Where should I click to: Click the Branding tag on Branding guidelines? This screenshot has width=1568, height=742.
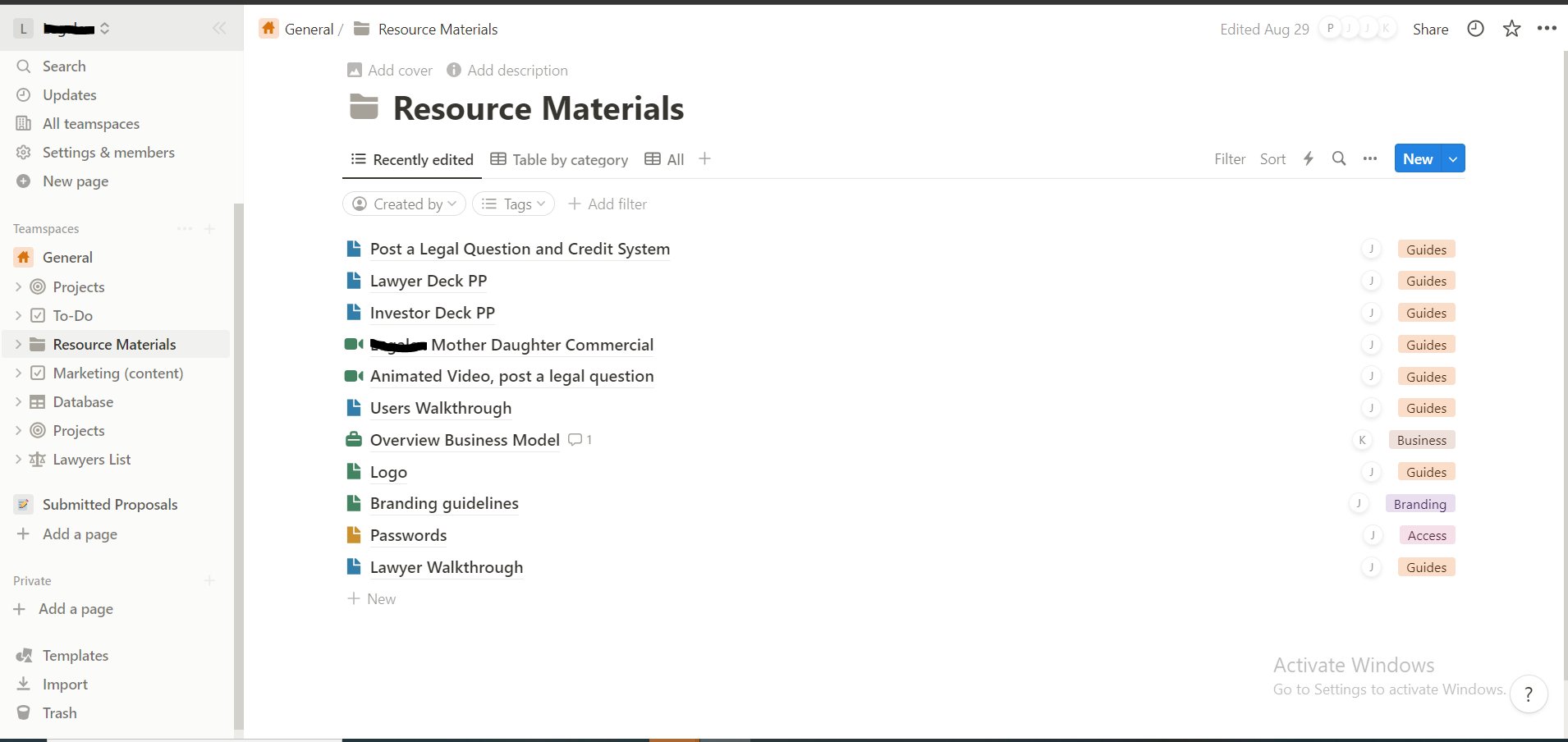coord(1419,504)
